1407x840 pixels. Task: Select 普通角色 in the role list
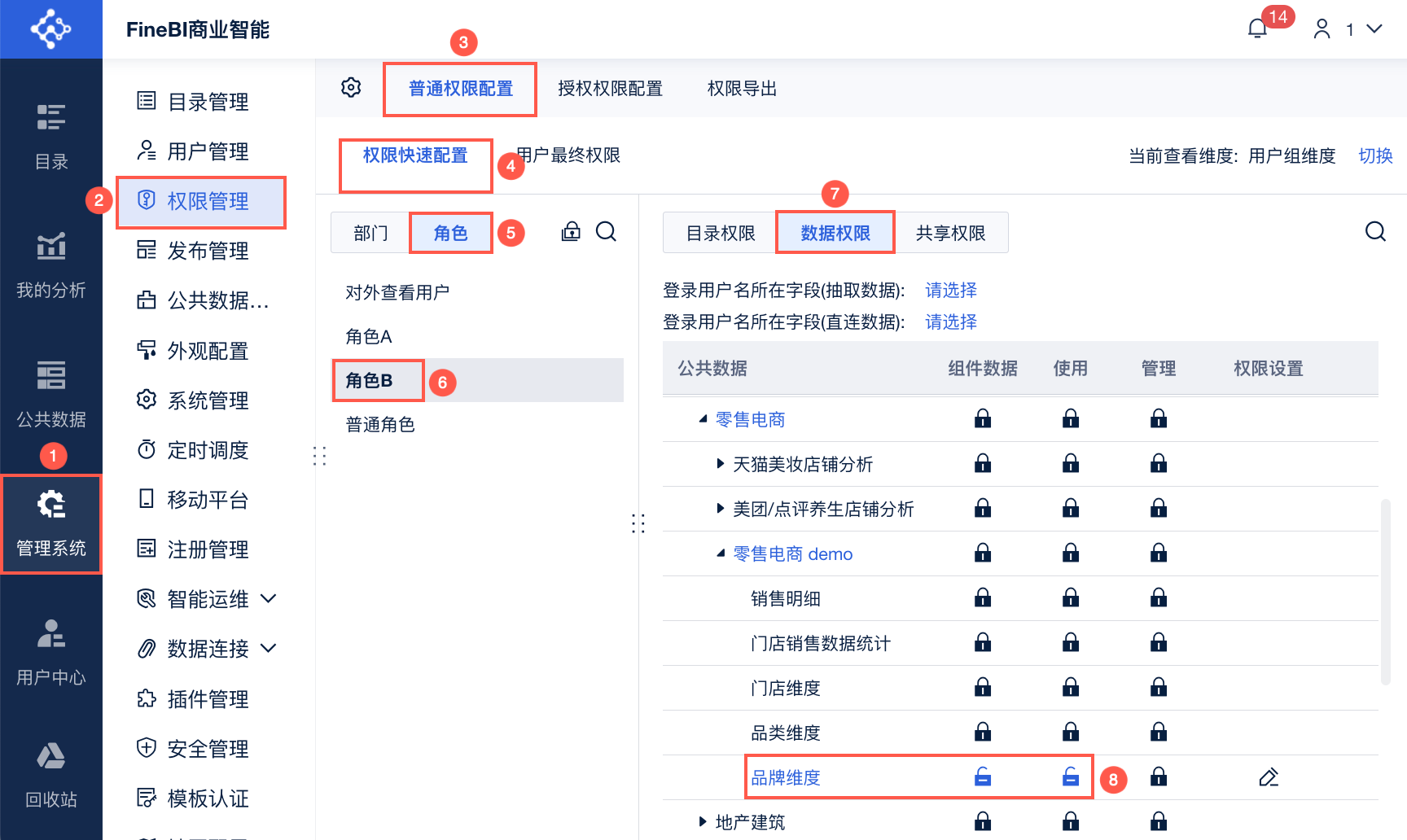pos(380,425)
